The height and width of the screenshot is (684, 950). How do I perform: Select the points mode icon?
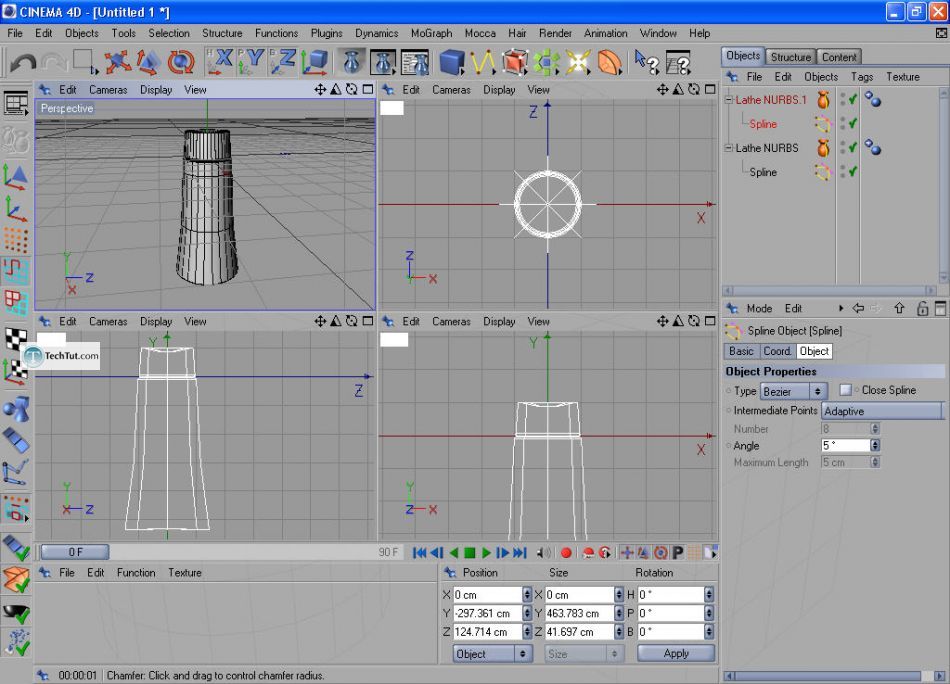[16, 240]
